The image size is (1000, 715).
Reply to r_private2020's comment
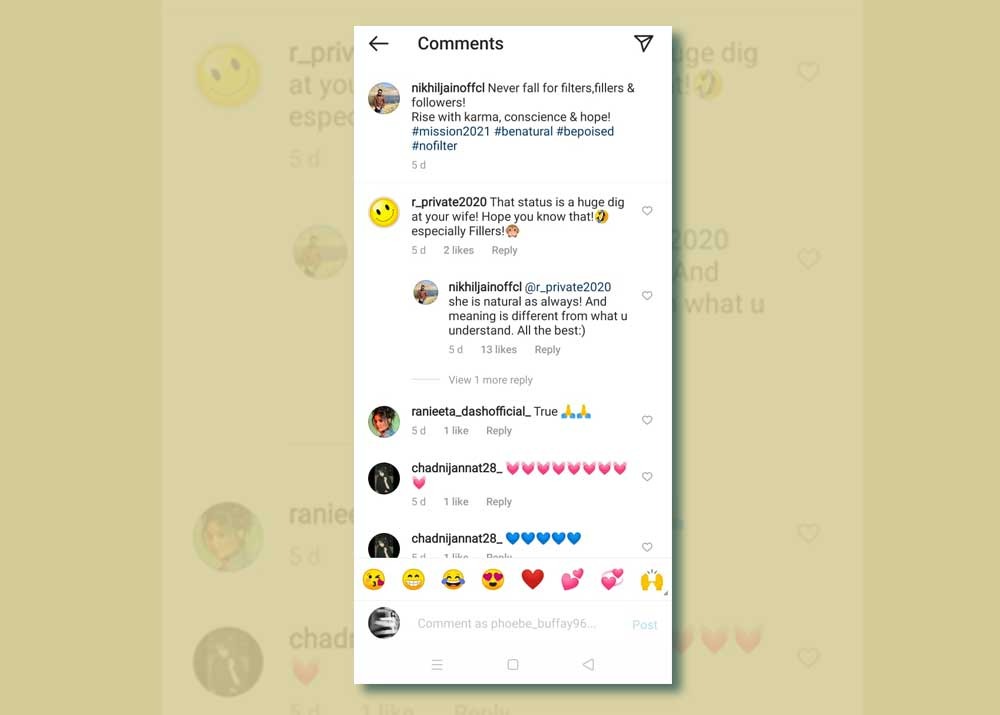(504, 250)
